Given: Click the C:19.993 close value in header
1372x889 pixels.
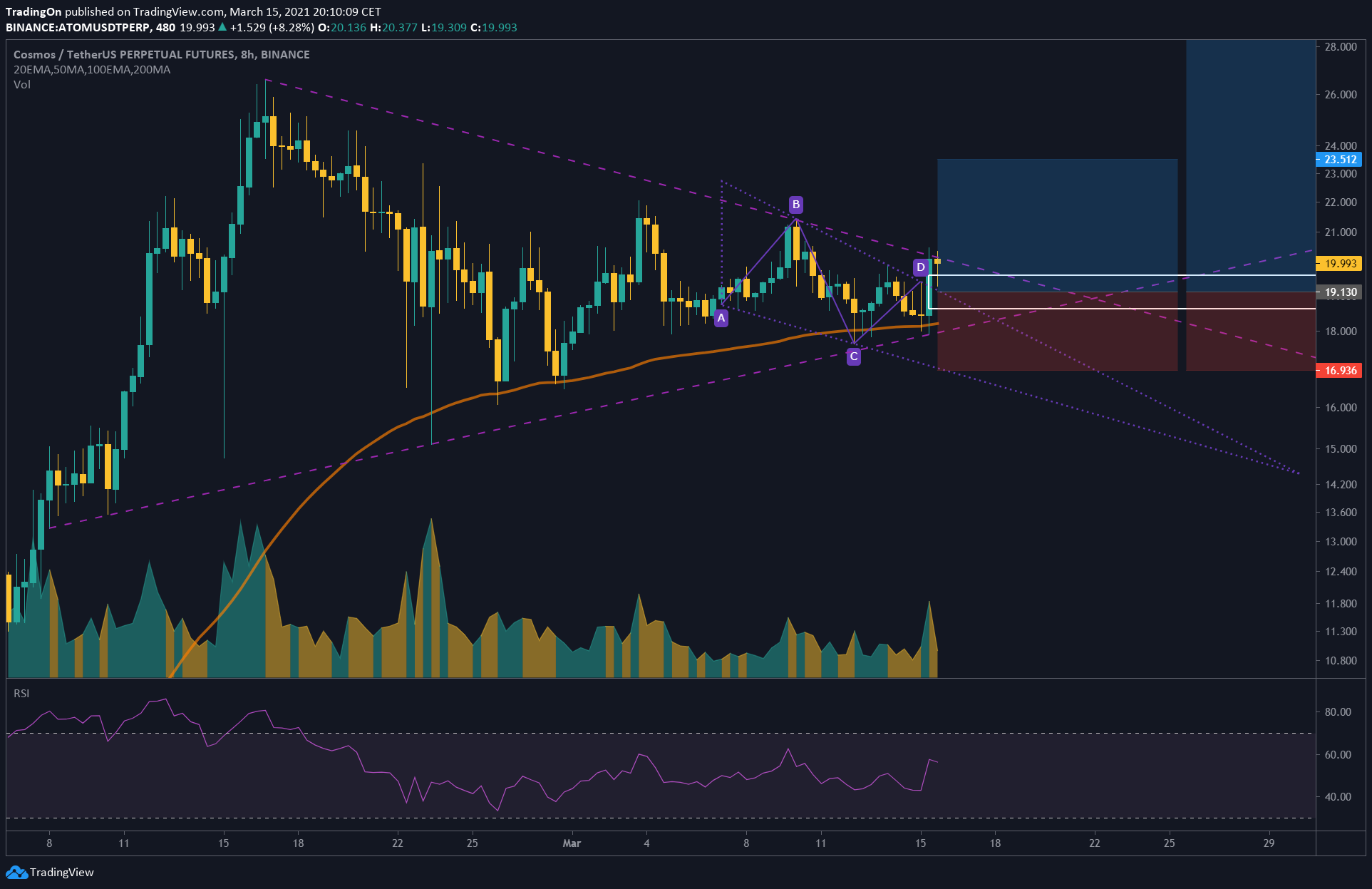Looking at the screenshot, I should point(494,27).
